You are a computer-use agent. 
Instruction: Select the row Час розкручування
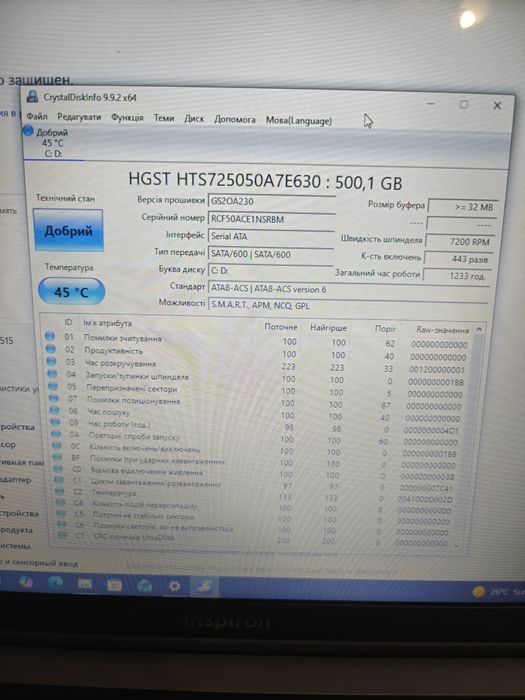click(258, 366)
